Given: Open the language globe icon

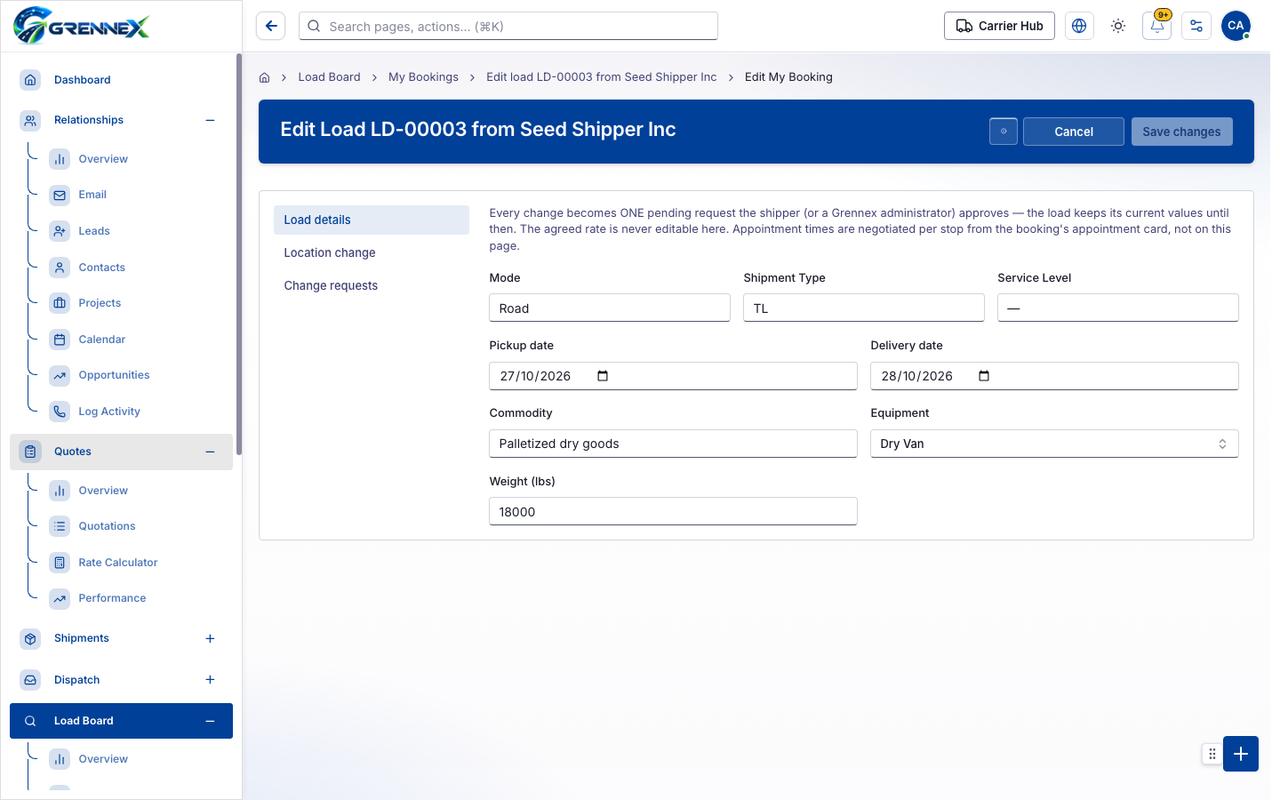Looking at the screenshot, I should tap(1079, 26).
